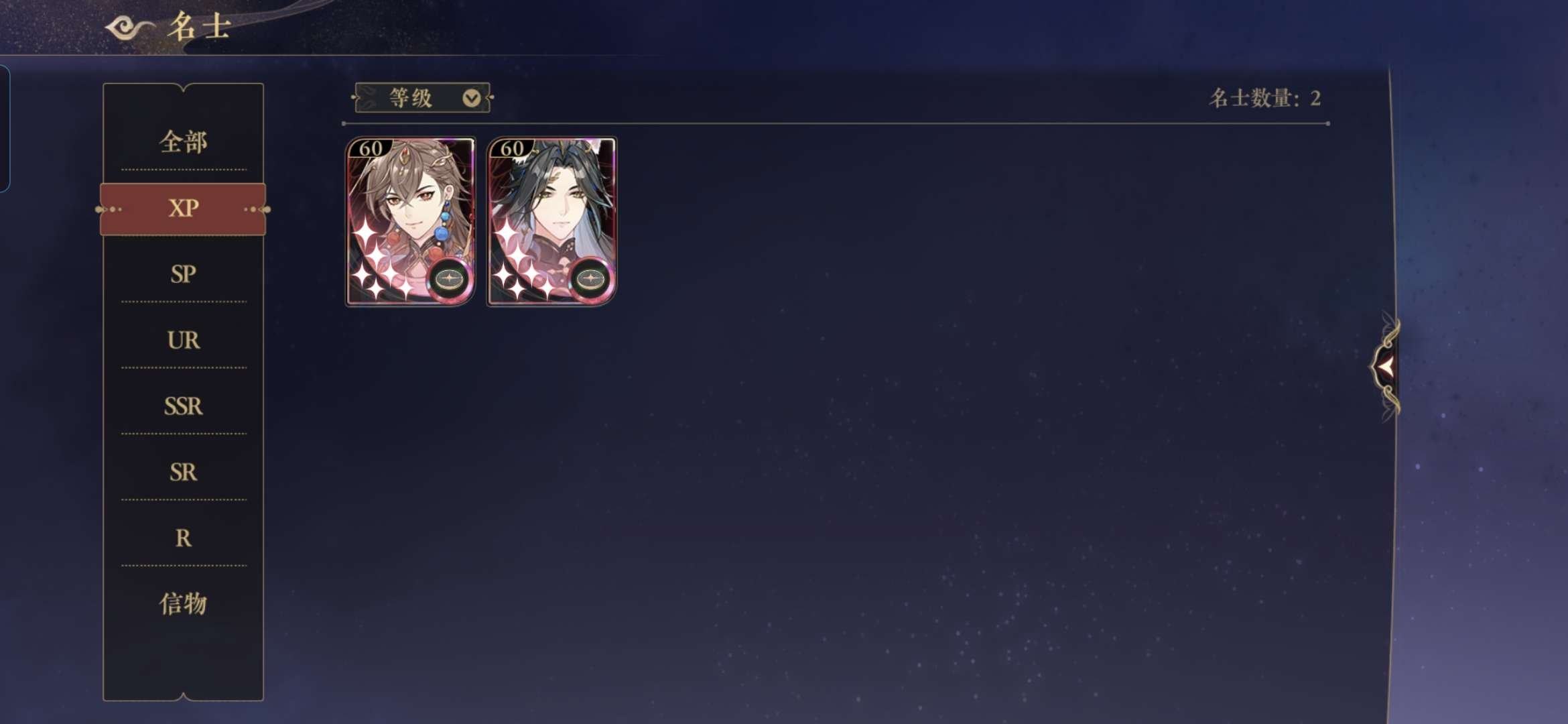
Task: Open the black-haired character card
Action: [x=551, y=222]
